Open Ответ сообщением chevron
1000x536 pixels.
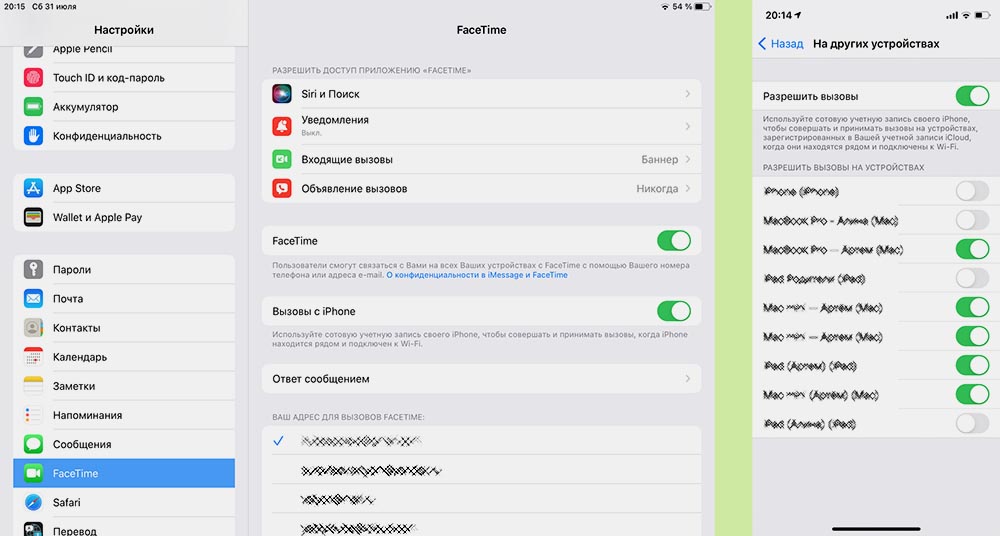coord(688,378)
